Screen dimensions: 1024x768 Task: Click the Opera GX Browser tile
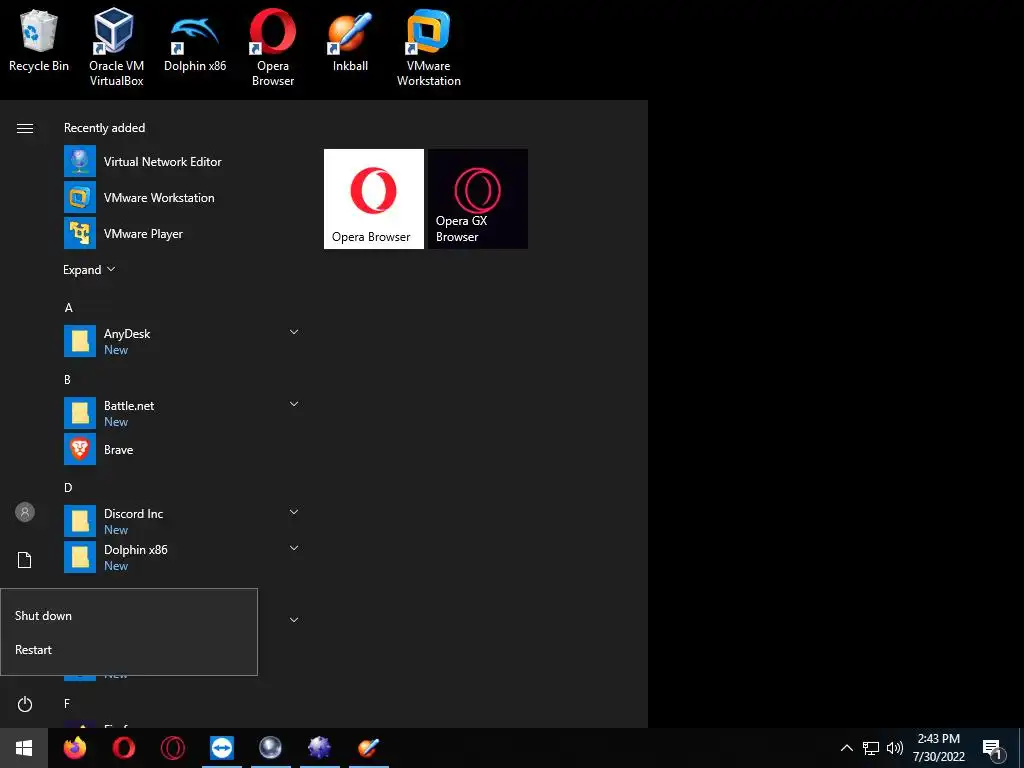[x=478, y=199]
